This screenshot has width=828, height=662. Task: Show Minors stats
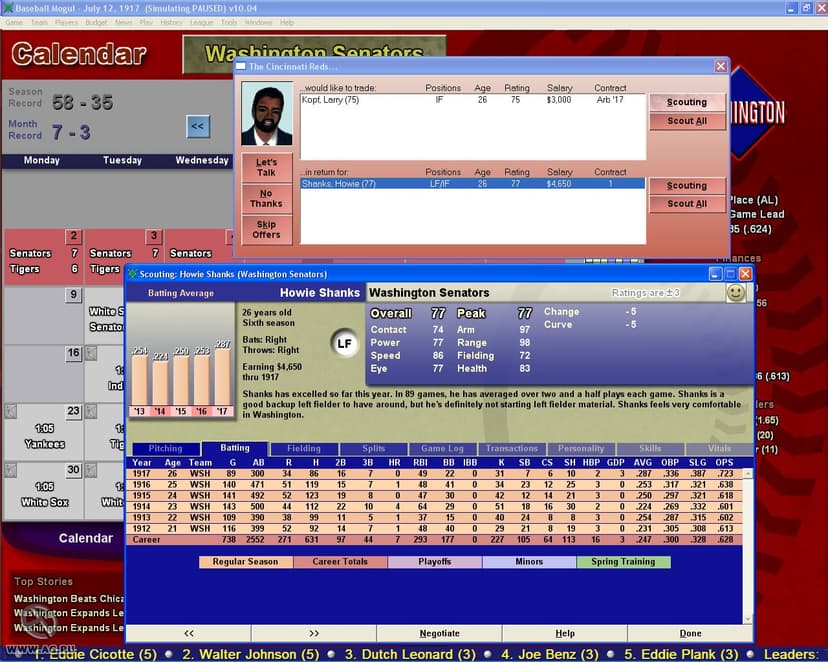[x=529, y=562]
